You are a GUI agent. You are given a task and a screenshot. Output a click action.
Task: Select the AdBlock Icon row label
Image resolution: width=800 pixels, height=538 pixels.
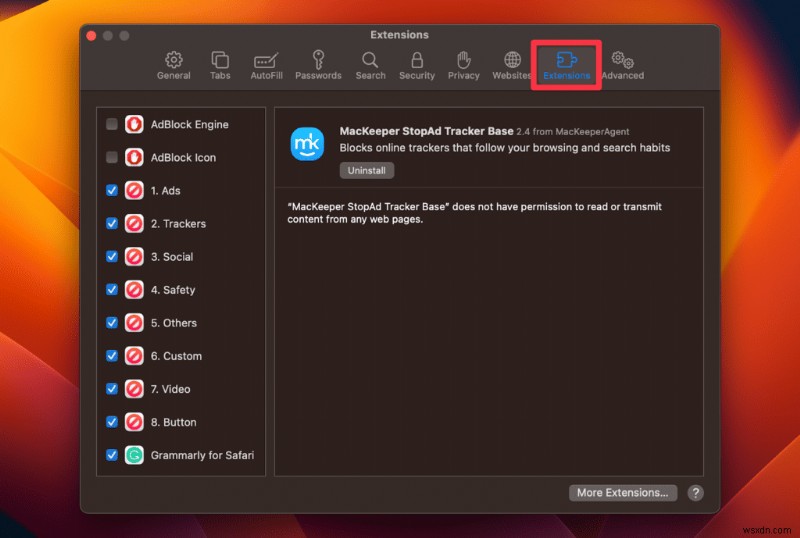tap(183, 158)
